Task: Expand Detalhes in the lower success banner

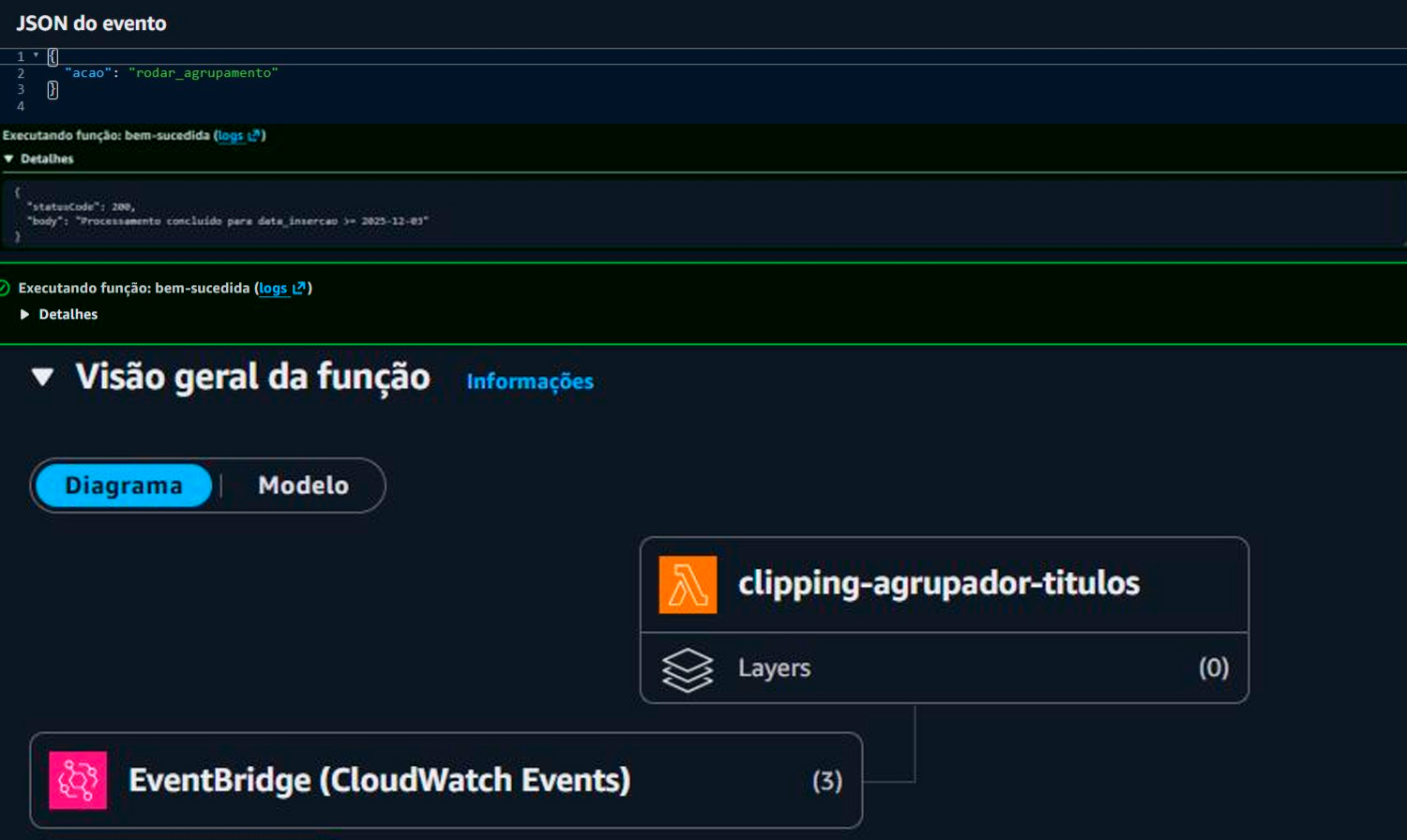Action: tap(59, 314)
